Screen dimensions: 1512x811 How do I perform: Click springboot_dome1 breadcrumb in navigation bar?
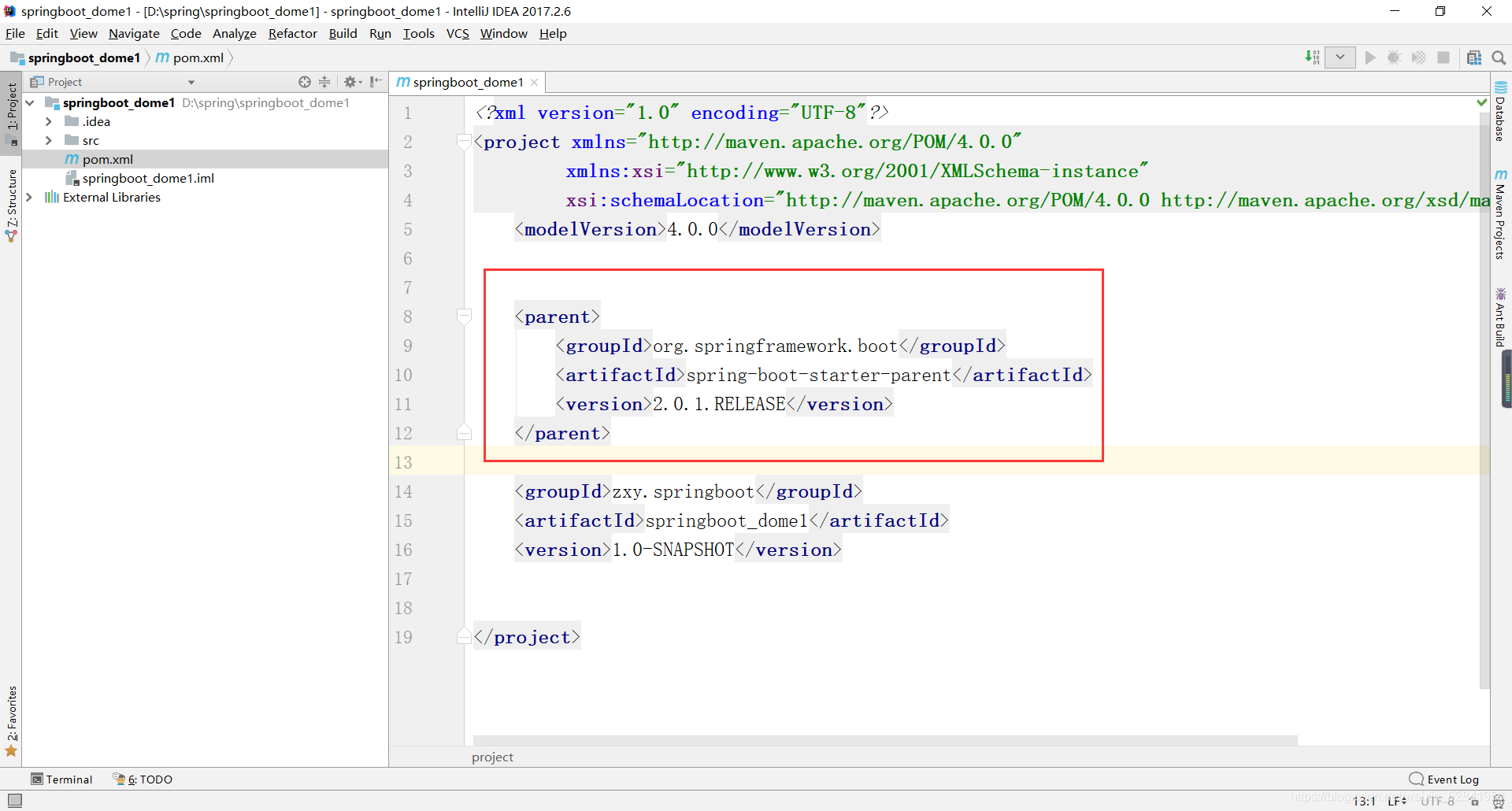[76, 57]
